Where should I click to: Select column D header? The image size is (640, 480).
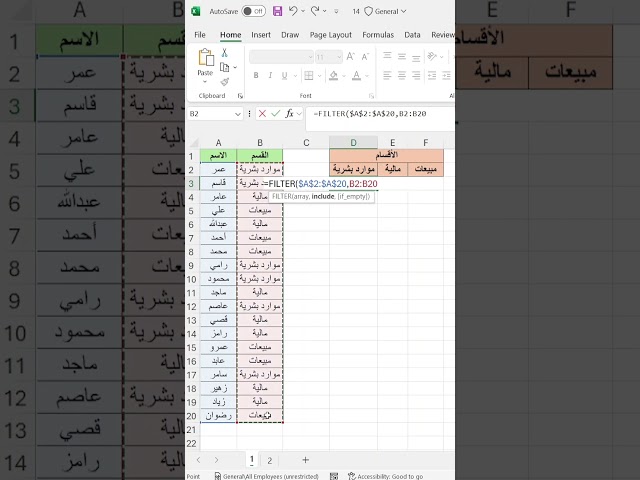(x=353, y=143)
